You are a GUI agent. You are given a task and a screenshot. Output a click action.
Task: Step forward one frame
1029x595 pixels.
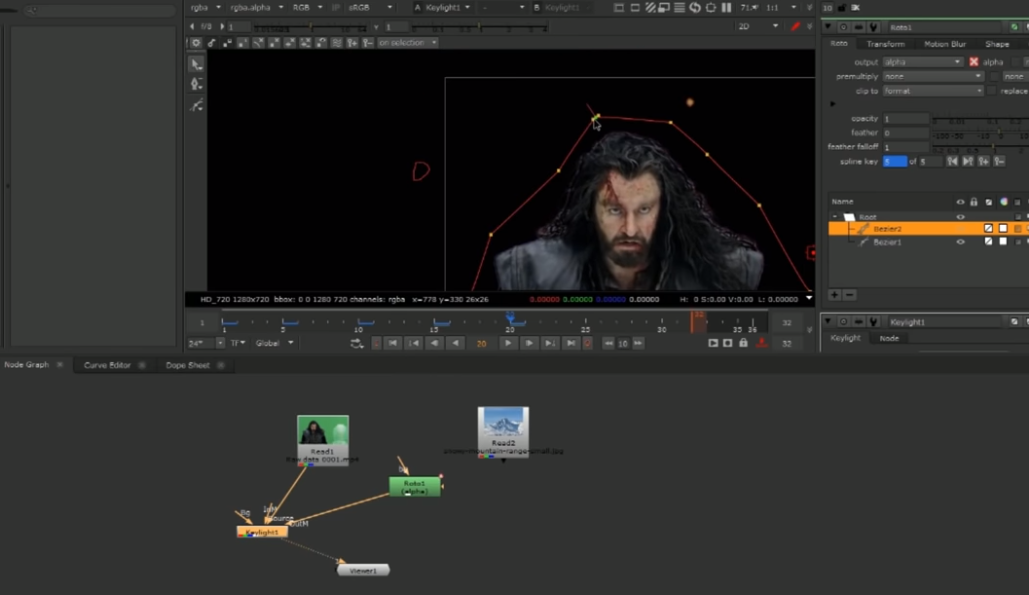tap(529, 343)
